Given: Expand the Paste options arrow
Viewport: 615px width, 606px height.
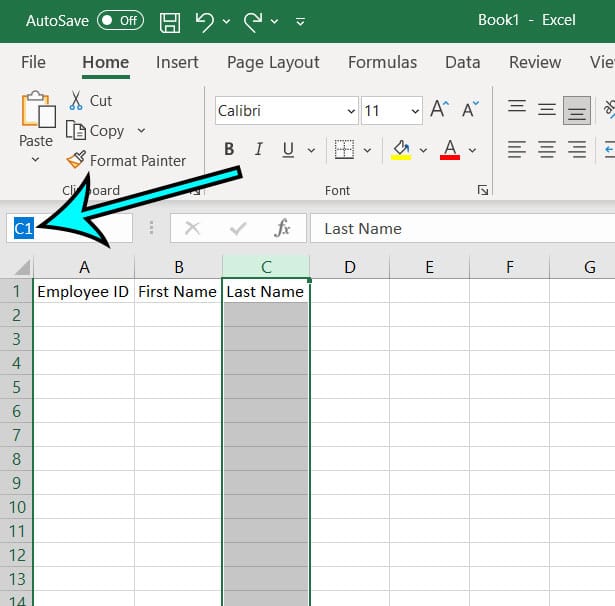Looking at the screenshot, I should [x=35, y=159].
